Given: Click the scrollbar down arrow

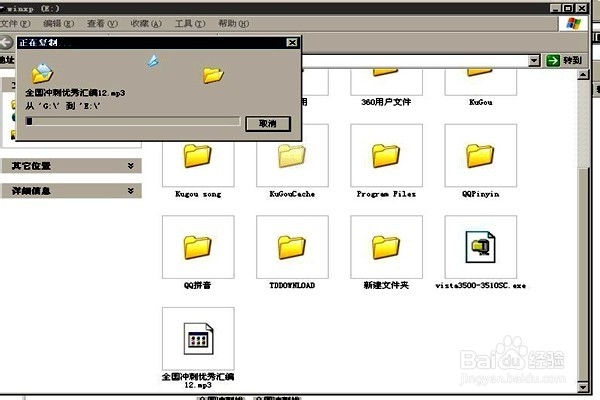Looking at the screenshot, I should pyautogui.click(x=583, y=387).
